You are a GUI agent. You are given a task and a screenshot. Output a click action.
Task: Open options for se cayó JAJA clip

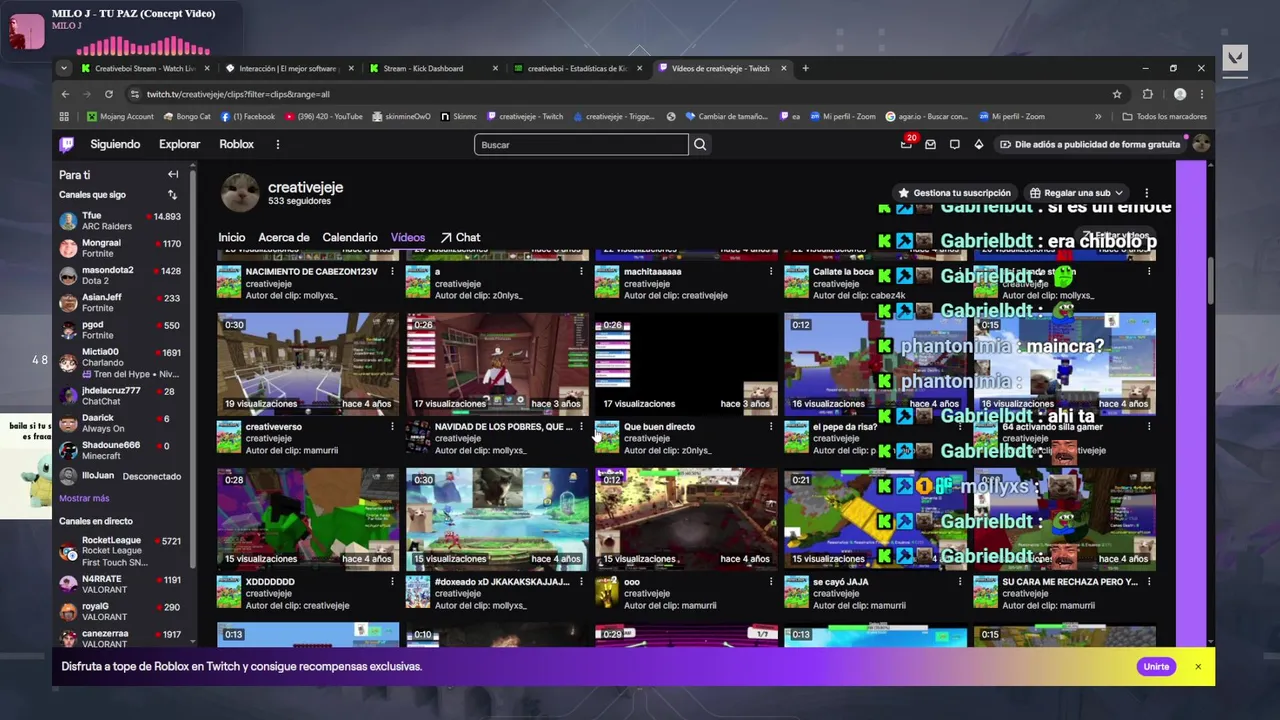click(959, 582)
